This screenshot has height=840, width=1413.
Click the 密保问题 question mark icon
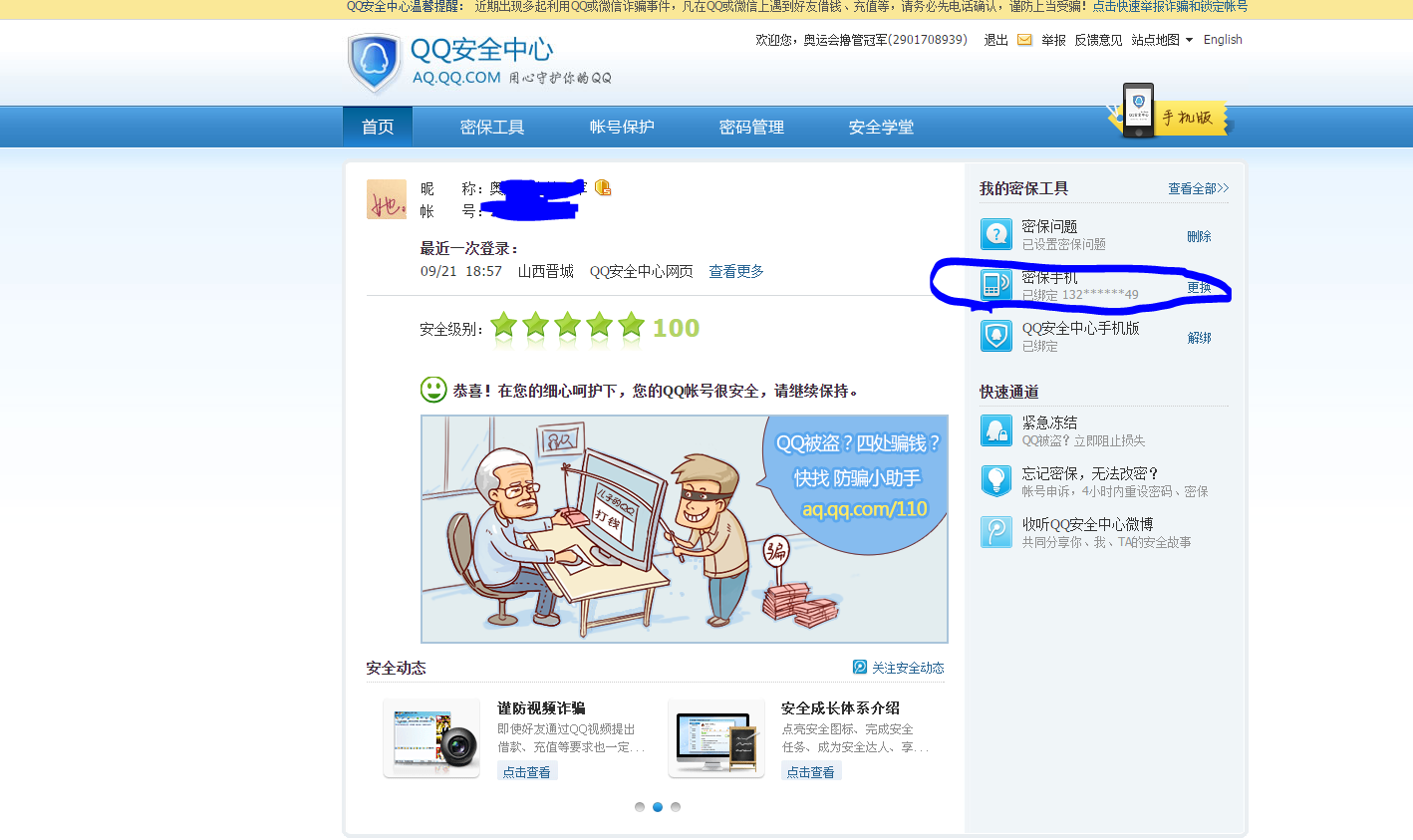coord(996,234)
